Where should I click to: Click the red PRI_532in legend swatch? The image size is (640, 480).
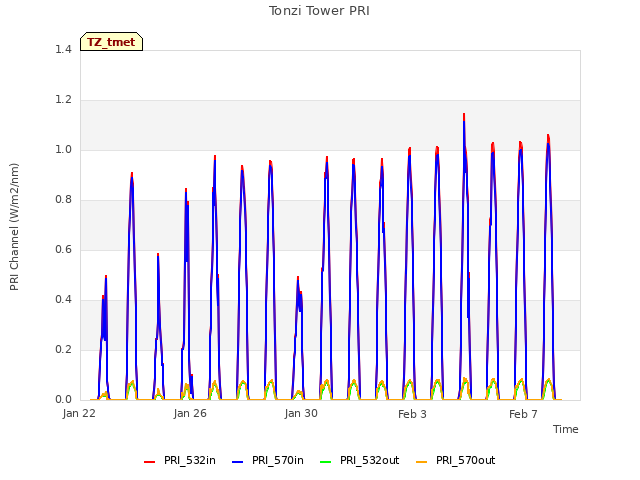tap(149, 461)
